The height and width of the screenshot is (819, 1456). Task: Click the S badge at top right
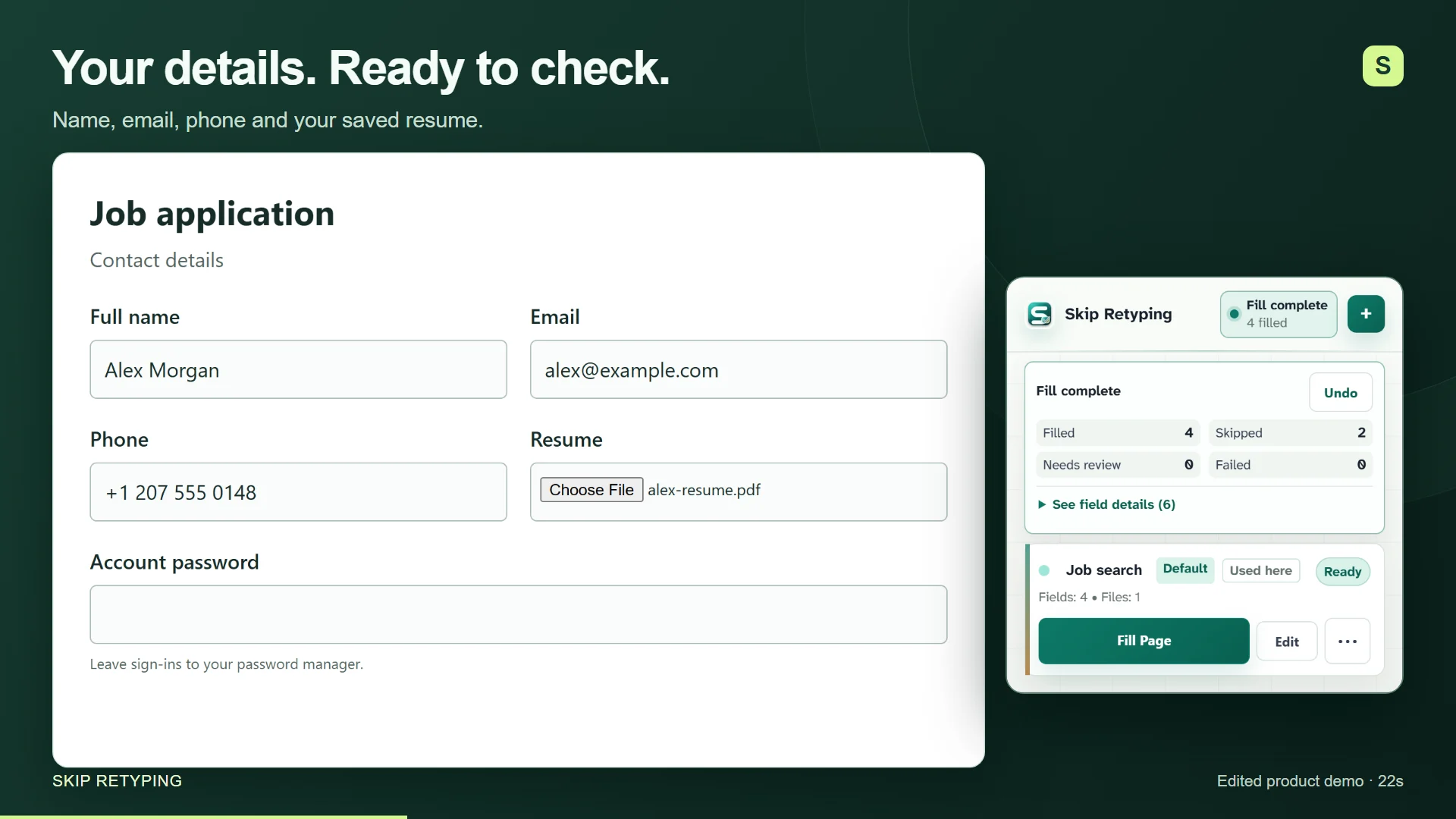coord(1382,66)
